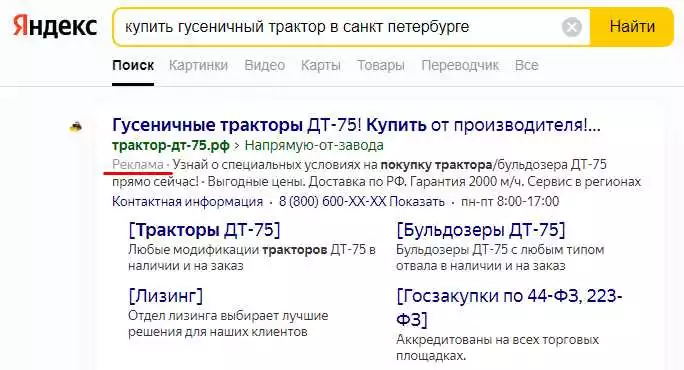Screen dimensions: 684x370
Task: Click the Любые модификации тракторов description text
Action: (x=252, y=257)
